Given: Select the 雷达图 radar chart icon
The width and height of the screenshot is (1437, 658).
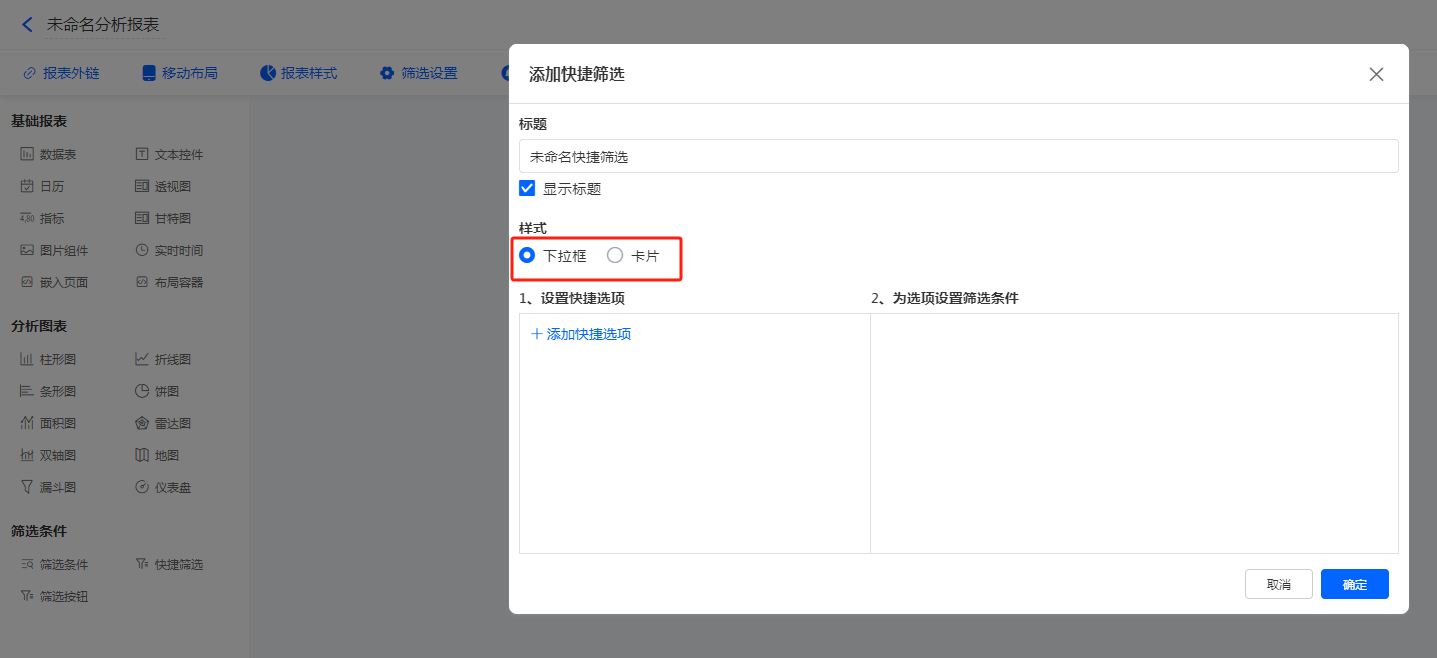Looking at the screenshot, I should coord(142,424).
